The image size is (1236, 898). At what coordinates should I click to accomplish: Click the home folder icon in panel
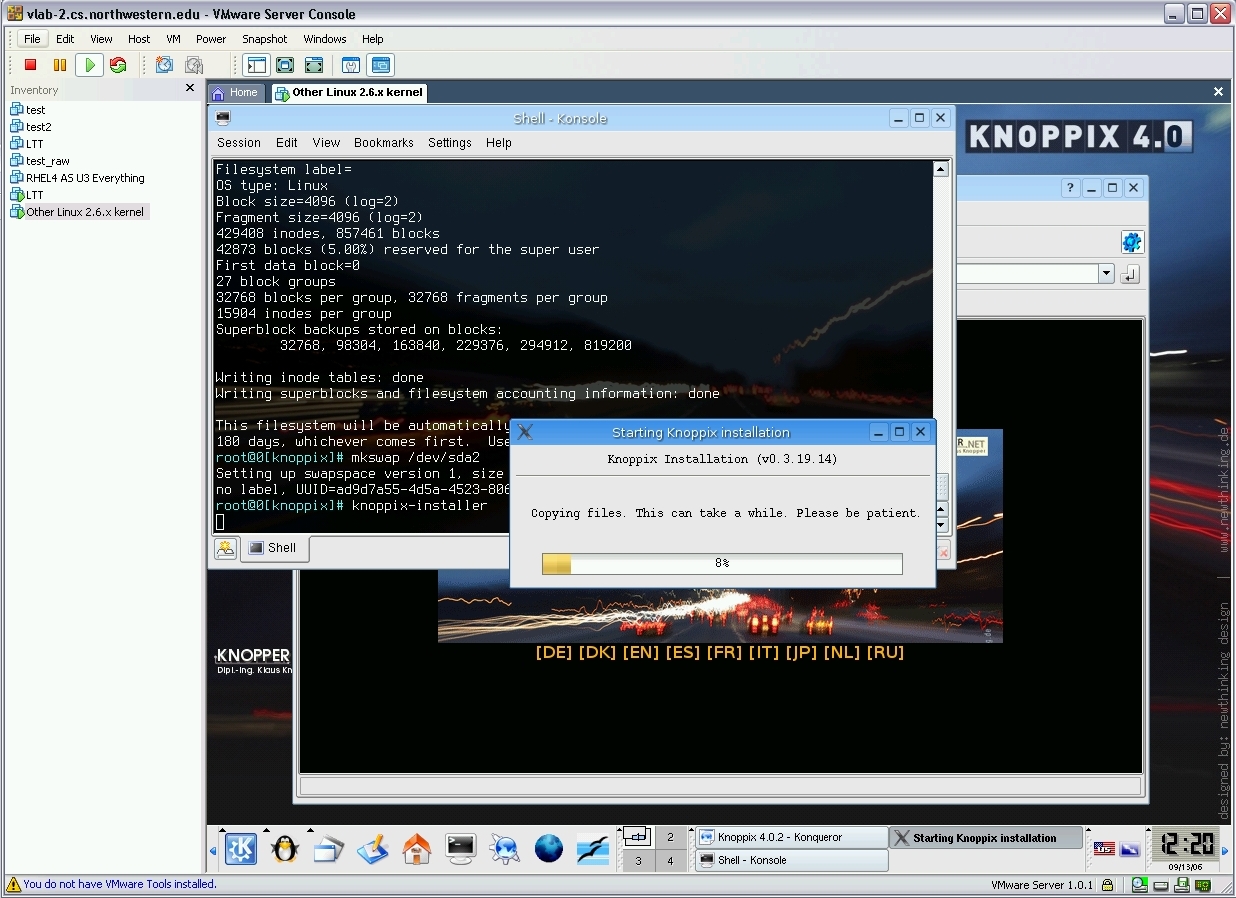click(416, 849)
